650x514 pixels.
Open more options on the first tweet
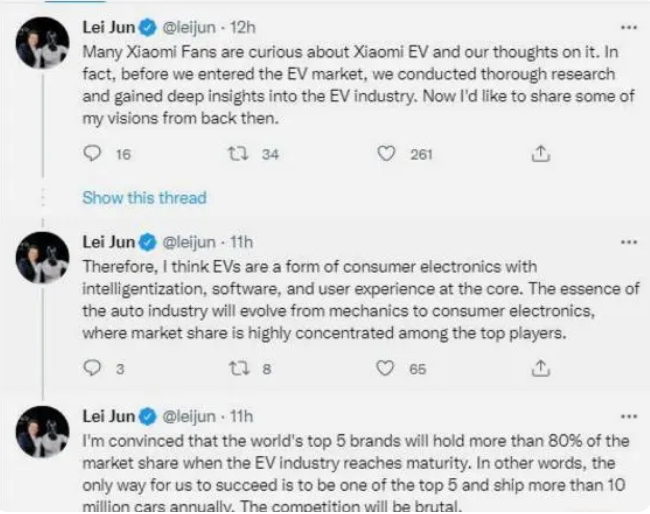(629, 27)
